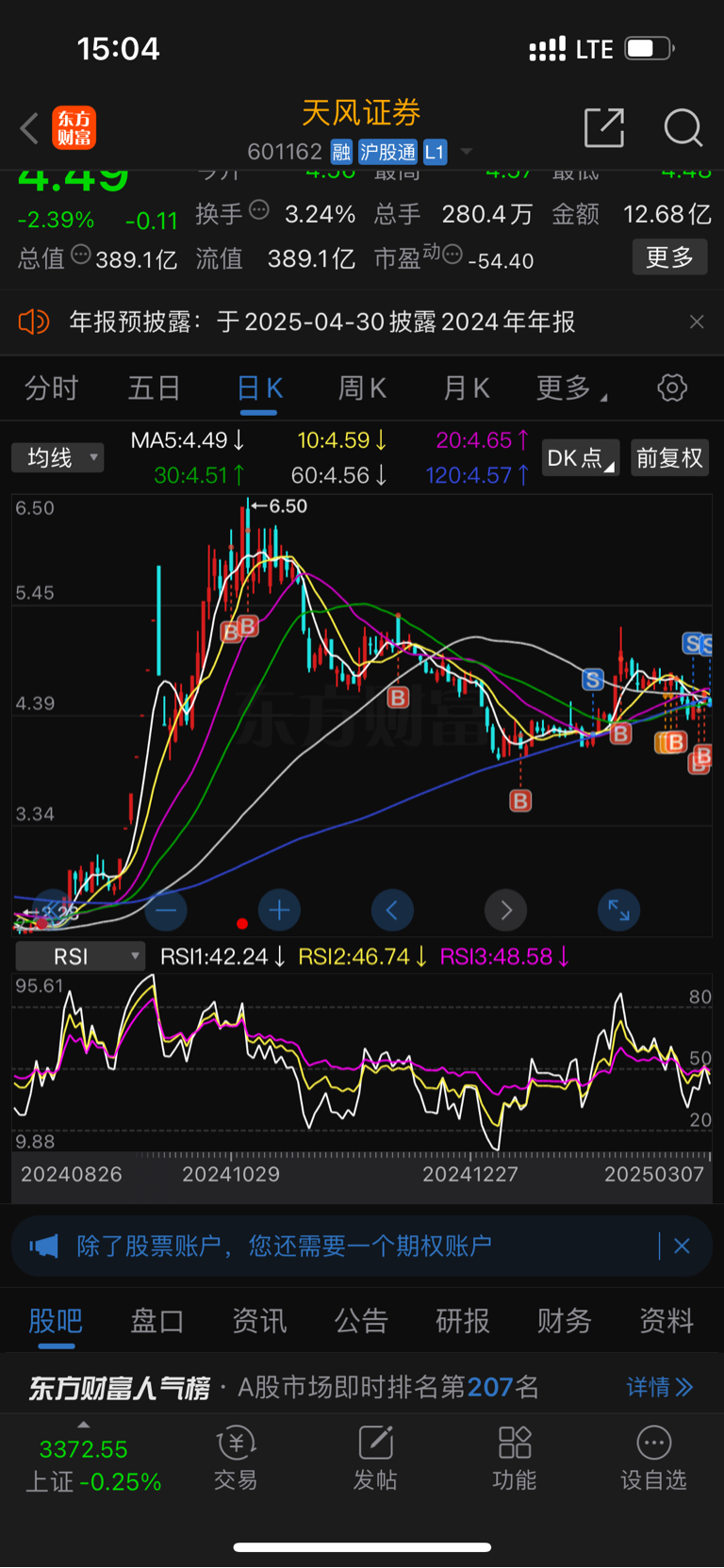Screen dimensions: 724x1568
Task: Tap the 10:4.59 moving average value
Action: [x=342, y=440]
